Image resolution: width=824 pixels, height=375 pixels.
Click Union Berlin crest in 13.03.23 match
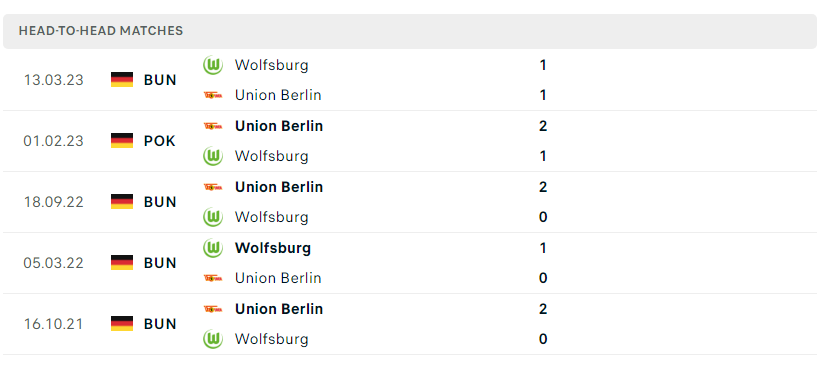pos(213,95)
